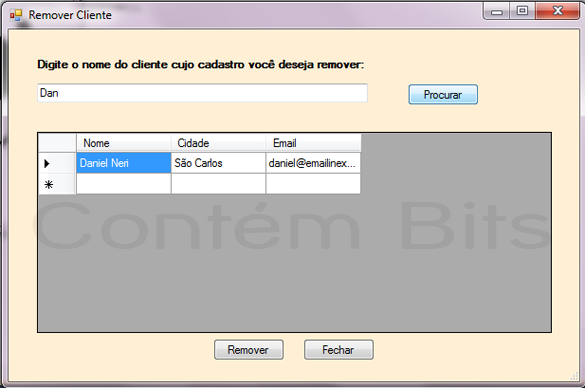585x388 pixels.
Task: Open the Remover Cliente window icon menu
Action: (x=16, y=15)
